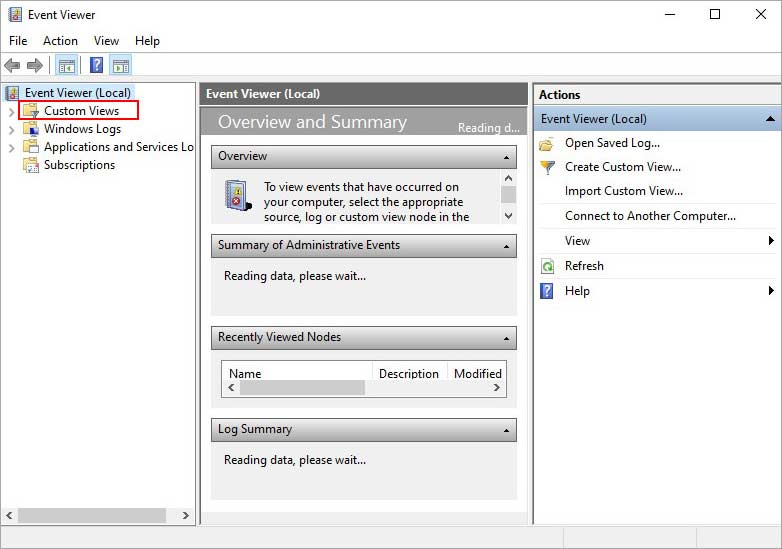Select Windows Logs in the tree

pyautogui.click(x=82, y=129)
